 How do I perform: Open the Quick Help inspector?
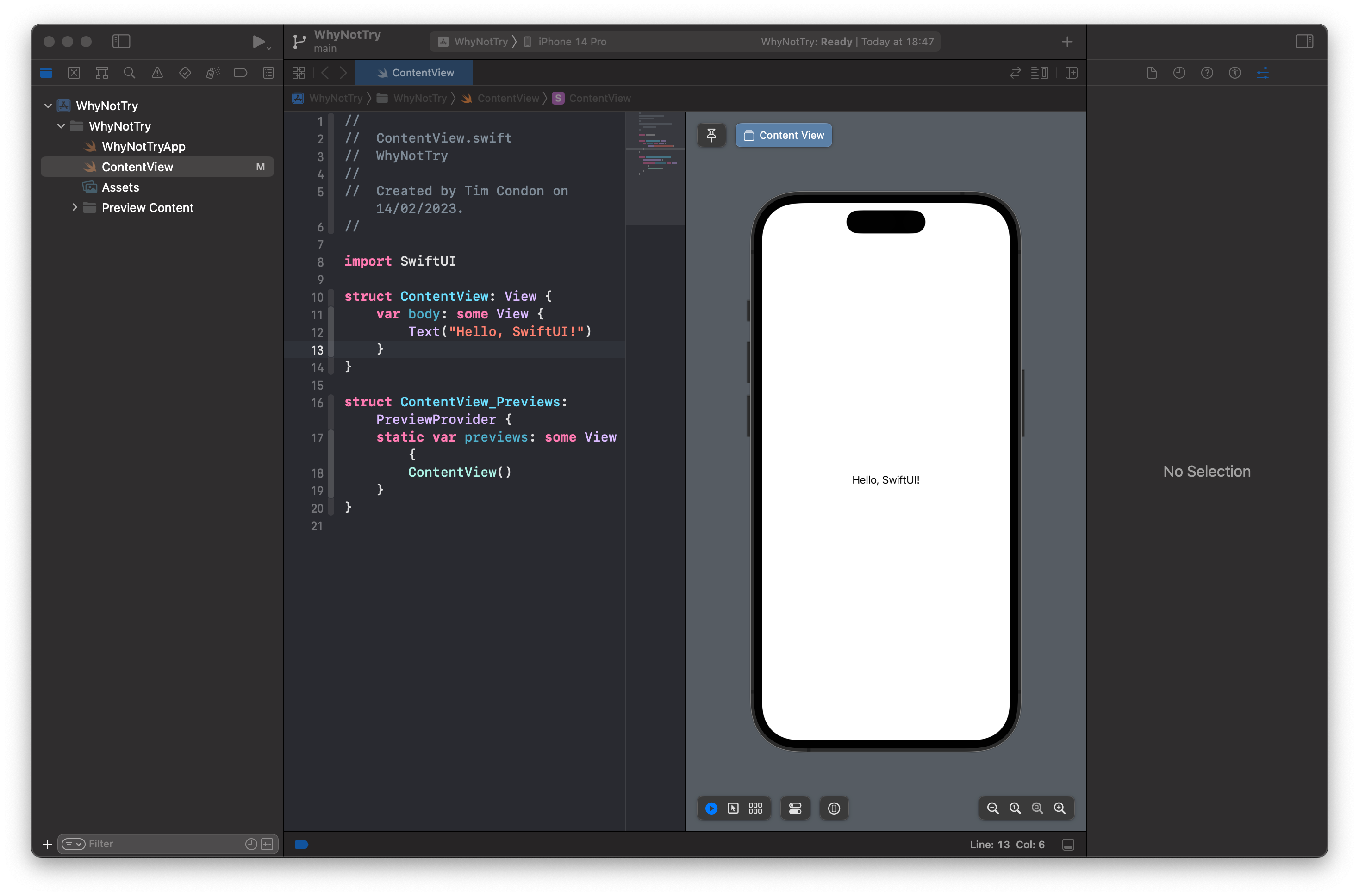click(x=1207, y=73)
